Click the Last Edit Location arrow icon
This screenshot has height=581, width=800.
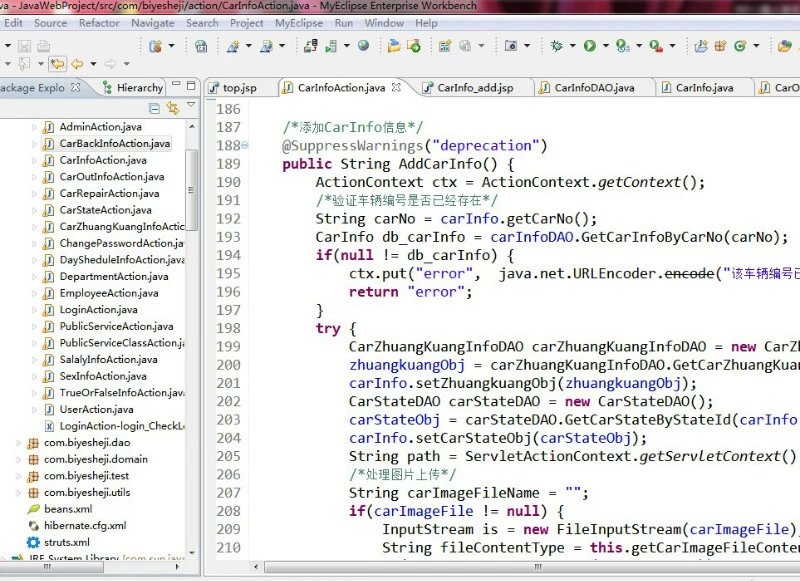pos(57,64)
